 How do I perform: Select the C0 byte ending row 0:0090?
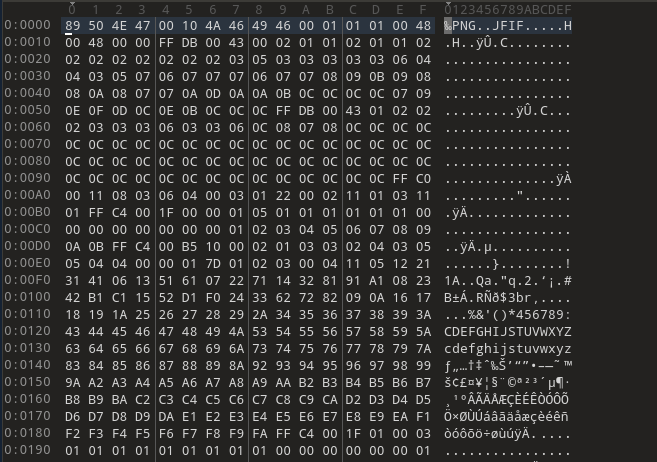tap(423, 179)
